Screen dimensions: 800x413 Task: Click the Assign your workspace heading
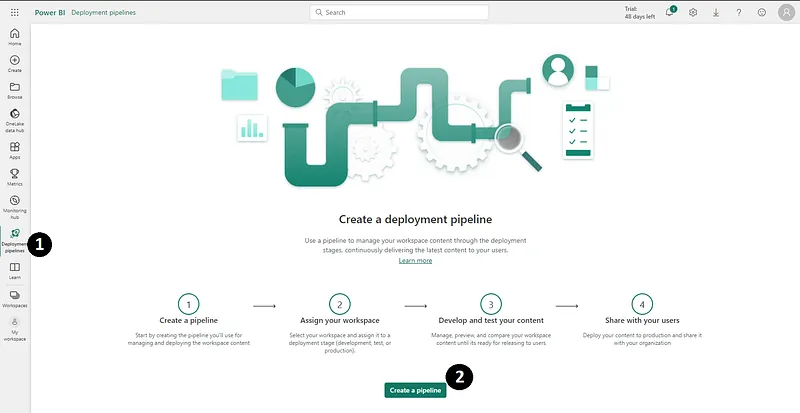(340, 321)
